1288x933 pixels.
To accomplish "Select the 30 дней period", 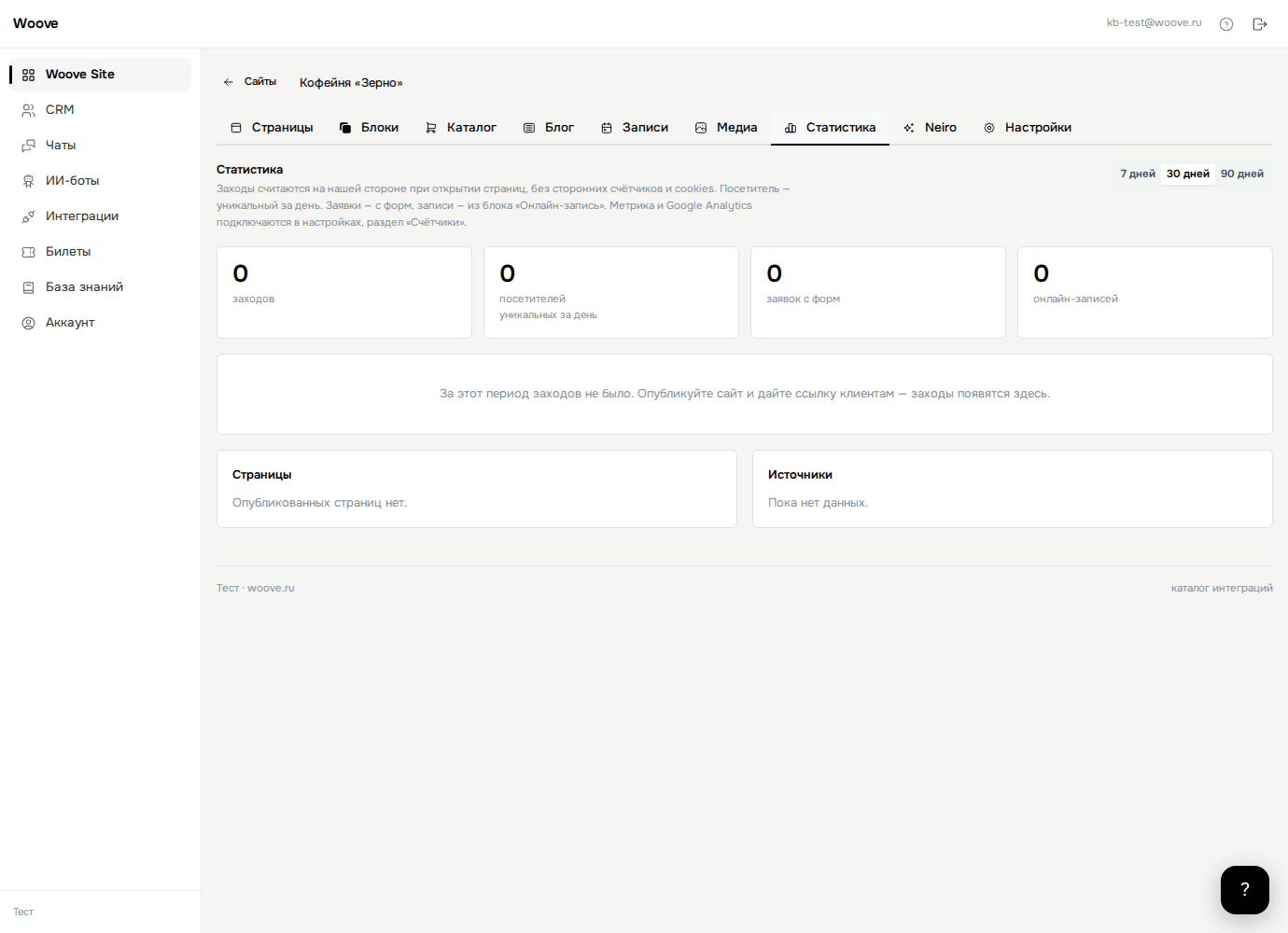I will click(1188, 174).
